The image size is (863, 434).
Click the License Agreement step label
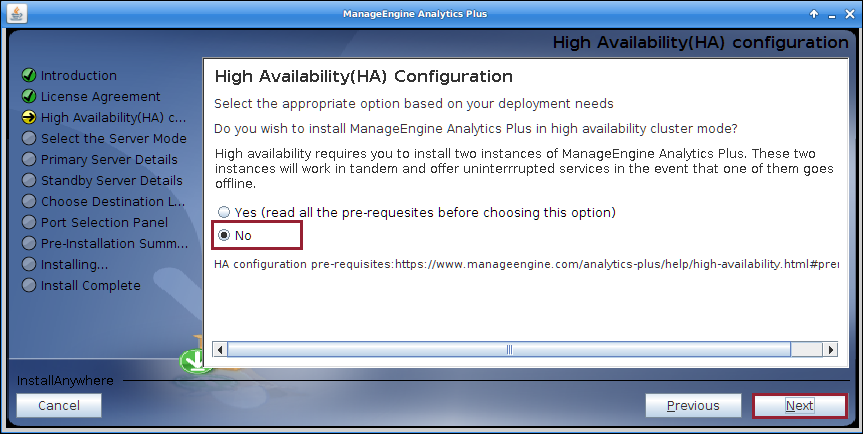(101, 96)
